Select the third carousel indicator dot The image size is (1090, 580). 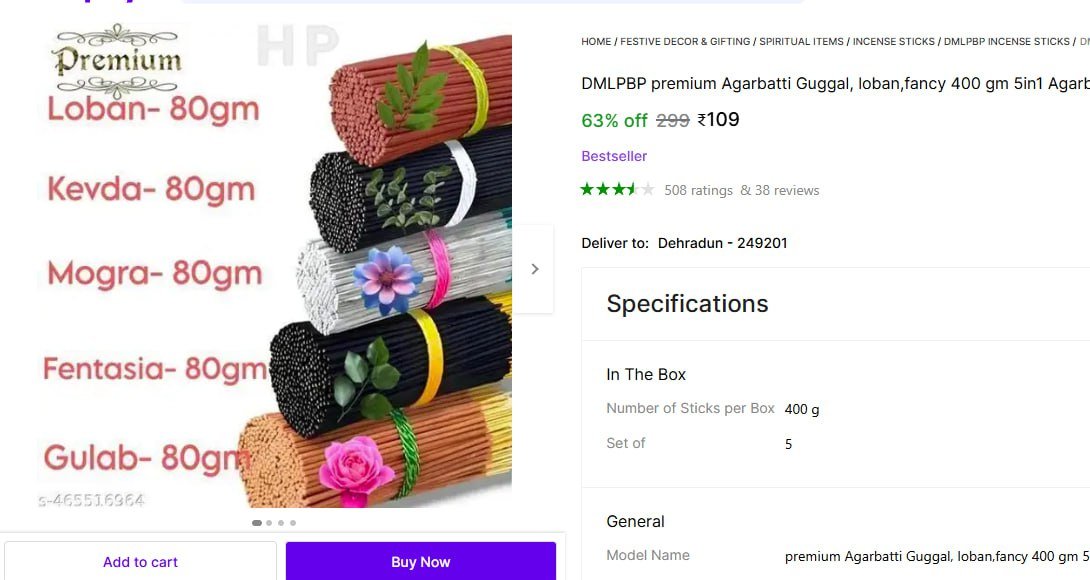[281, 522]
